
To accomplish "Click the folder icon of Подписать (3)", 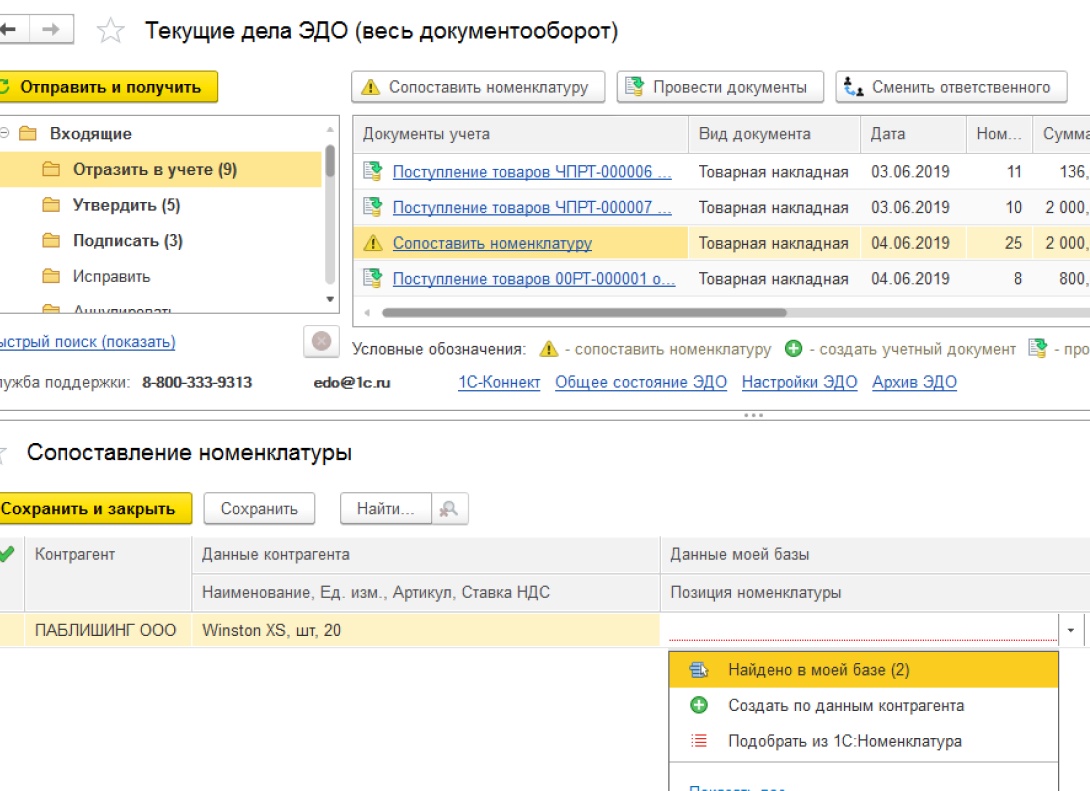I will click(51, 240).
